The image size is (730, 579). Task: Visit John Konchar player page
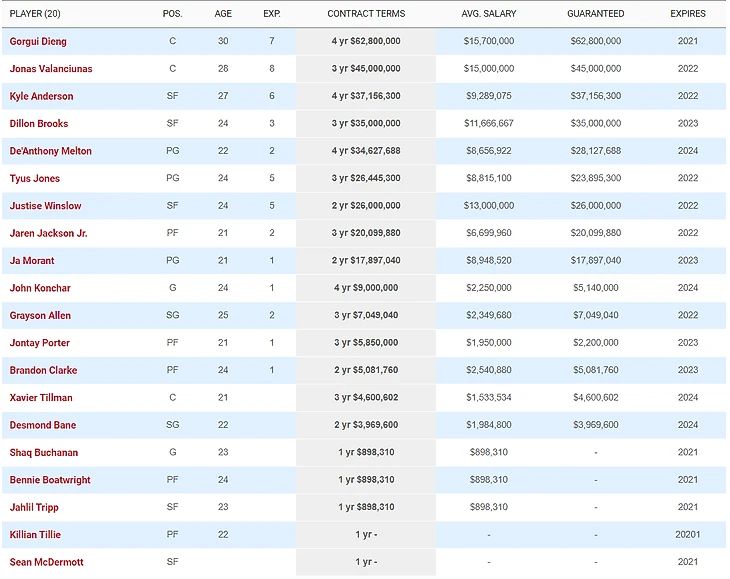coord(40,288)
